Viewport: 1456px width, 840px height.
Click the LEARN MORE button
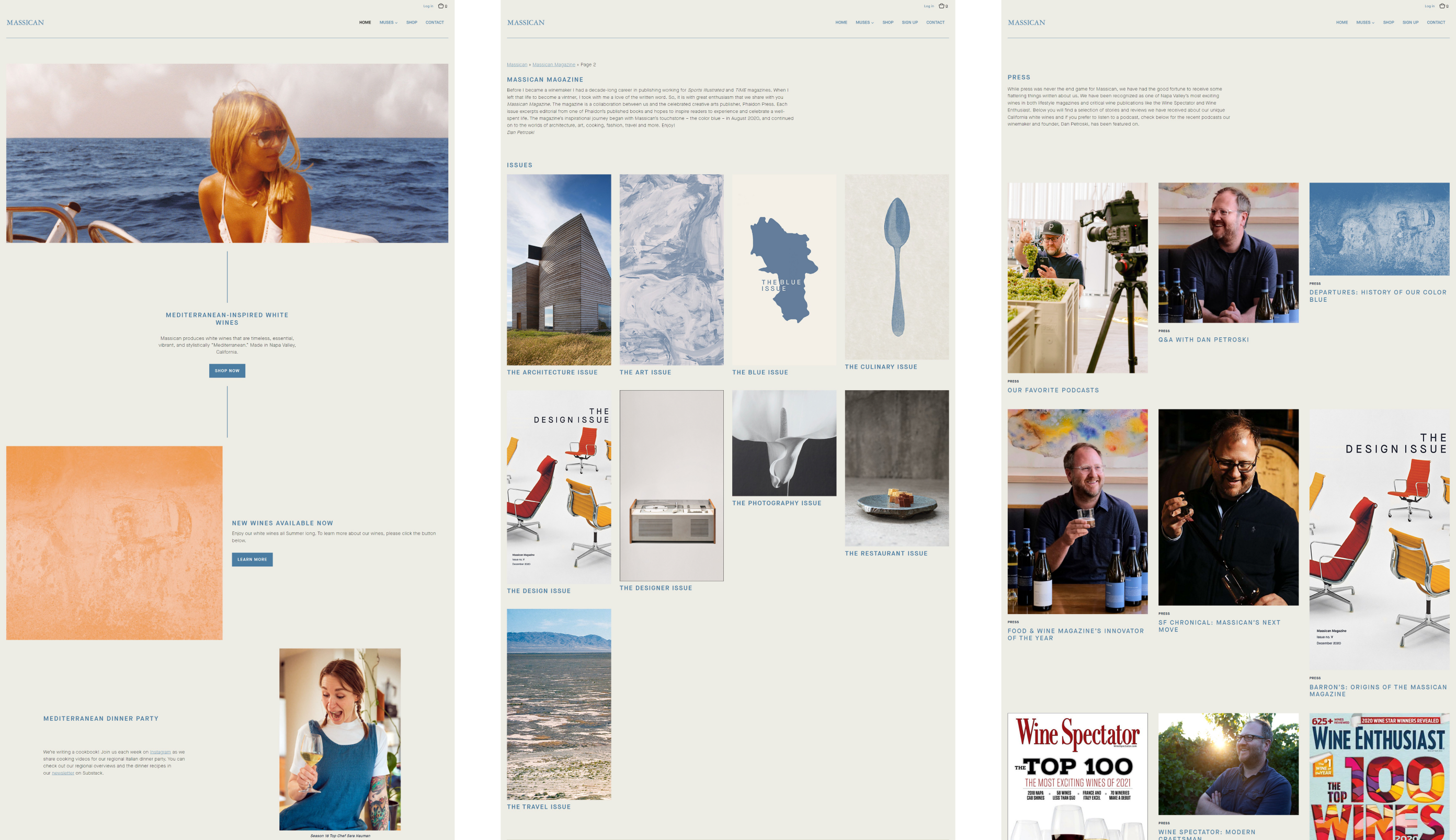[x=252, y=560]
